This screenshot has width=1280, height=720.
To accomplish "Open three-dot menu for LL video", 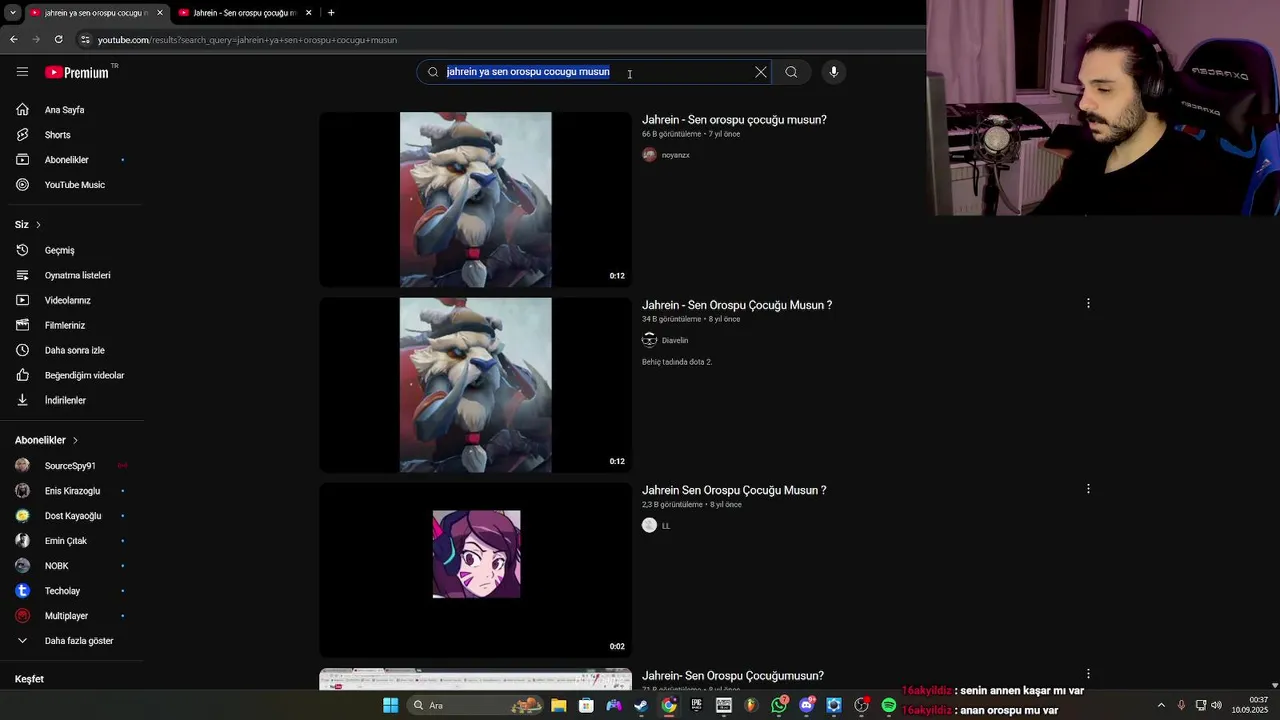I will tap(1088, 489).
